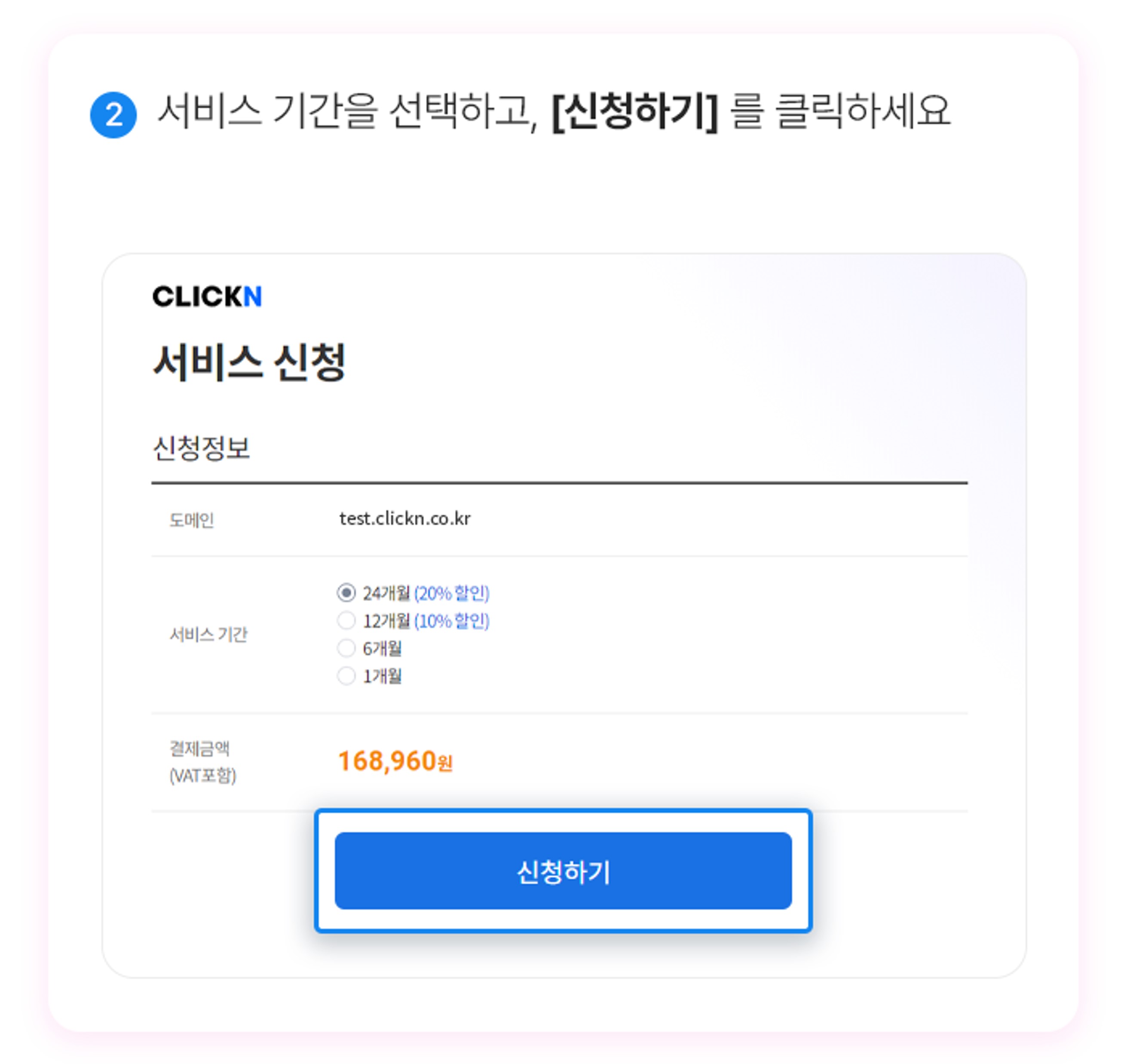Select the 1개월 radio button
Image resolution: width=1127 pixels, height=1064 pixels.
pos(346,675)
